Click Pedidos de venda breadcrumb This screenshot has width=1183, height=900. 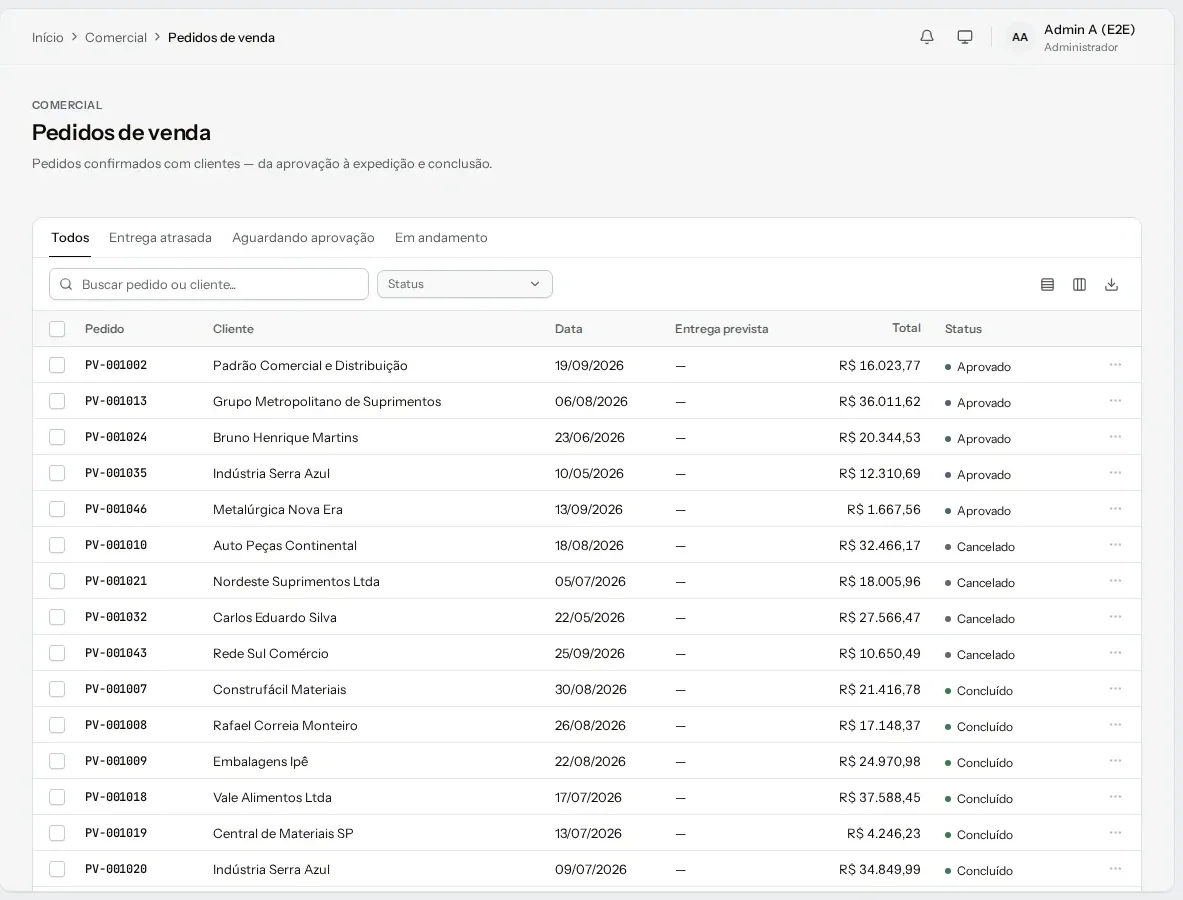tap(221, 38)
